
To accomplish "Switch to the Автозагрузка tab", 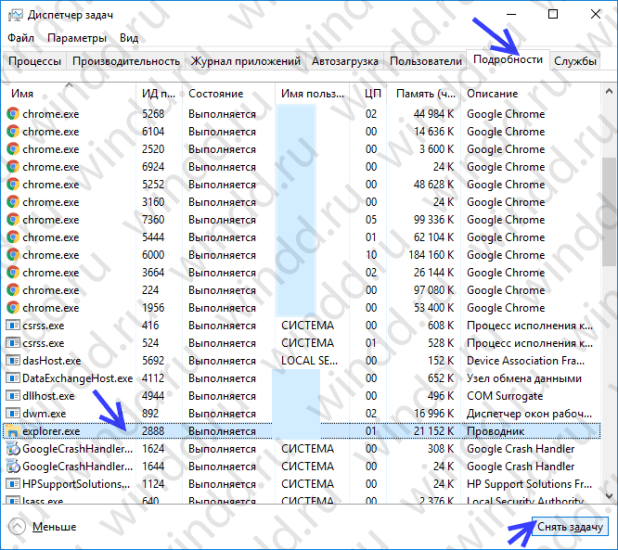I will (x=345, y=61).
